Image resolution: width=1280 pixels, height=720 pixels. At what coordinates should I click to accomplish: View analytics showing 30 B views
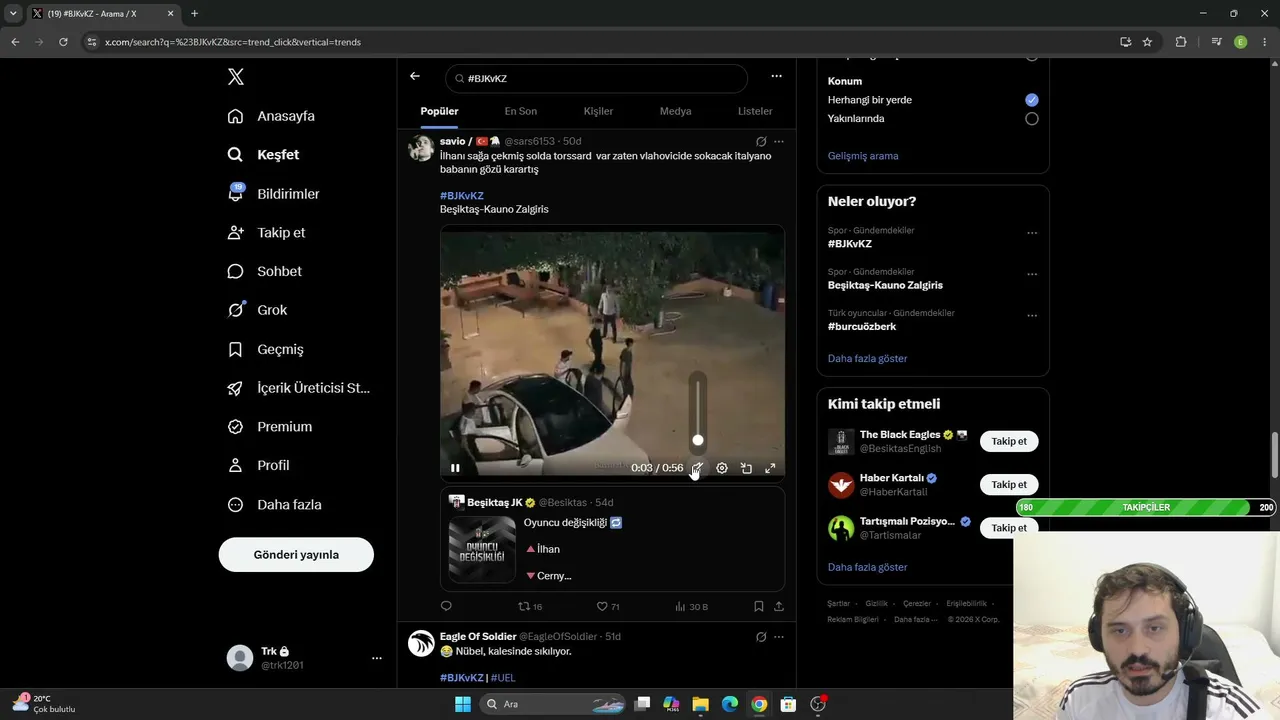[691, 606]
